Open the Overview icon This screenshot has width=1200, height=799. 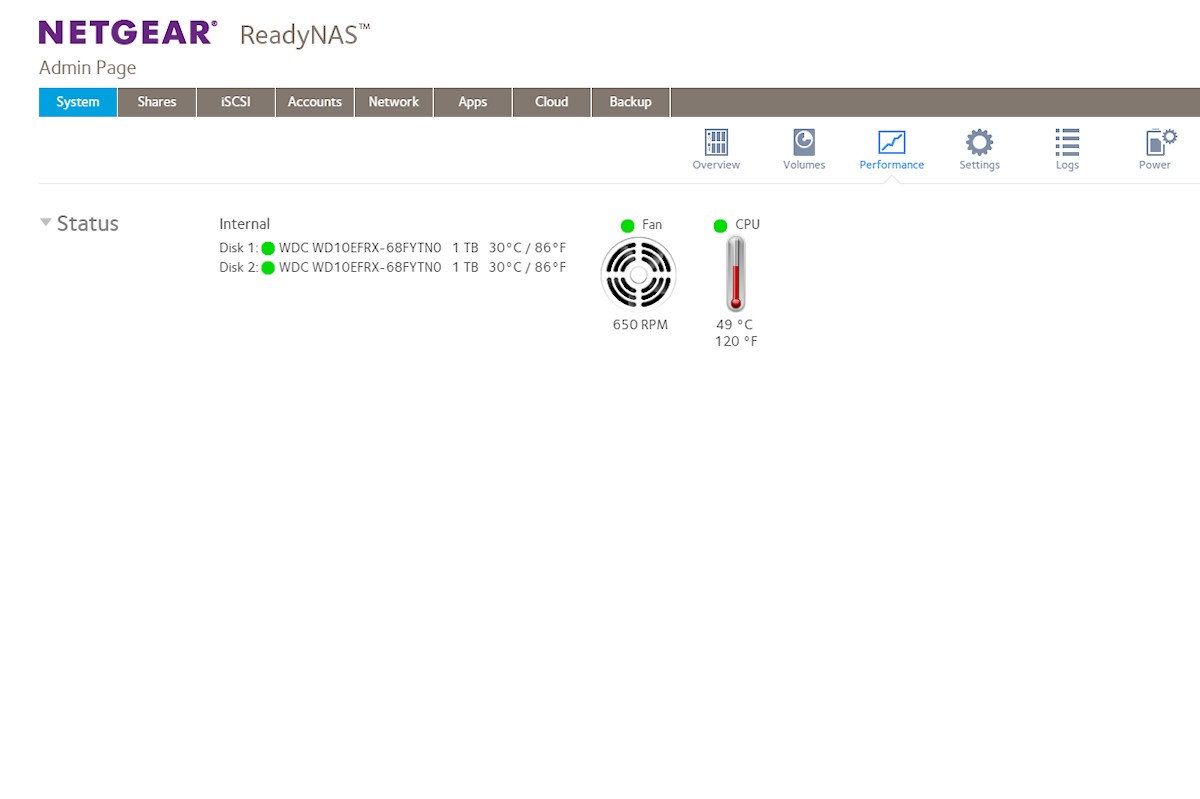tap(716, 142)
